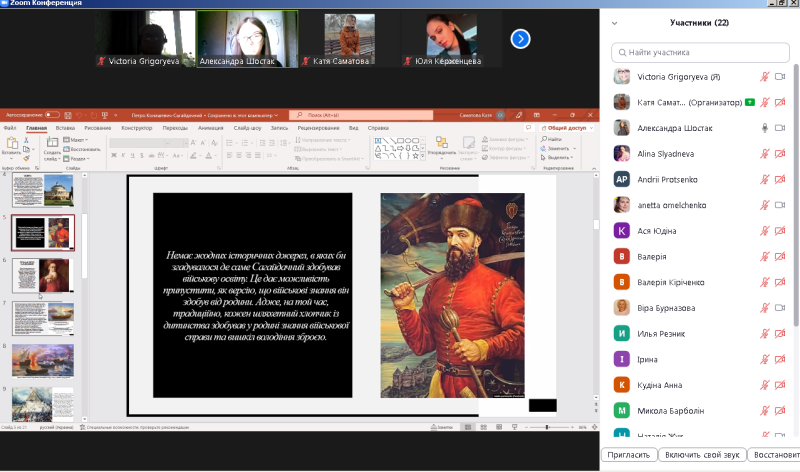800x472 pixels.
Task: Open Reading view from status bar
Action: pyautogui.click(x=499, y=427)
